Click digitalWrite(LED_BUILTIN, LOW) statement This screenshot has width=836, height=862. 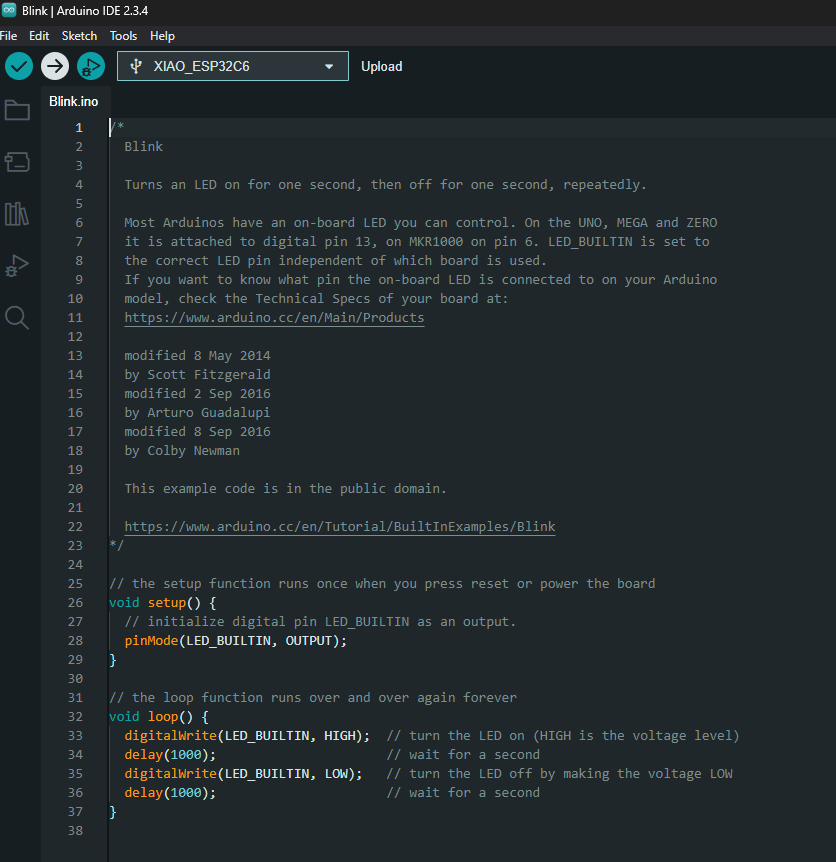pos(243,773)
